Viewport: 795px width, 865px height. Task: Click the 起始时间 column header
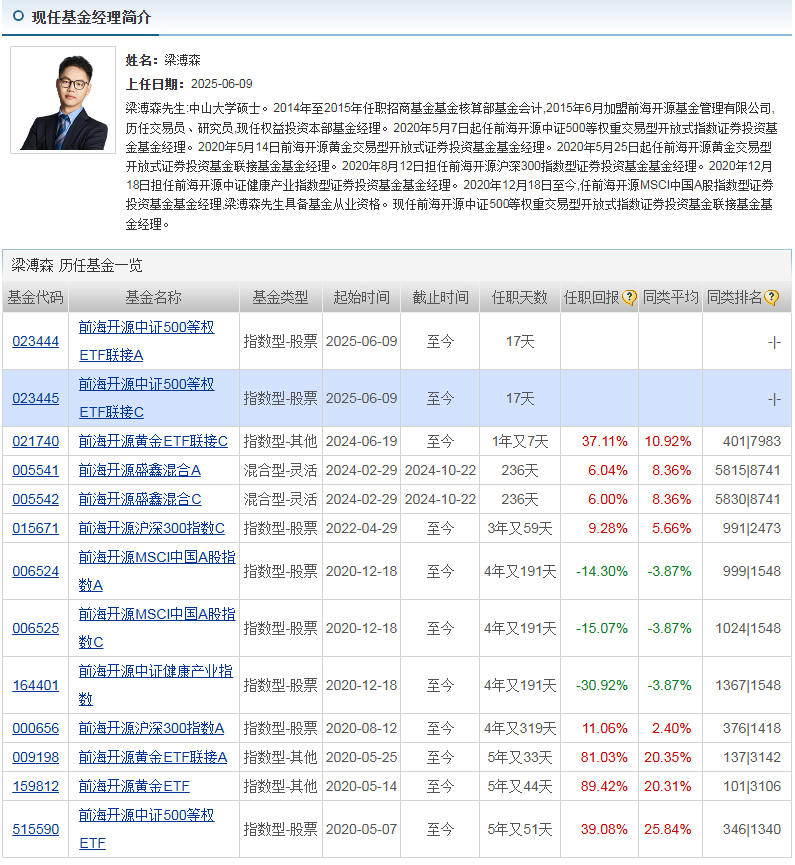[x=361, y=298]
